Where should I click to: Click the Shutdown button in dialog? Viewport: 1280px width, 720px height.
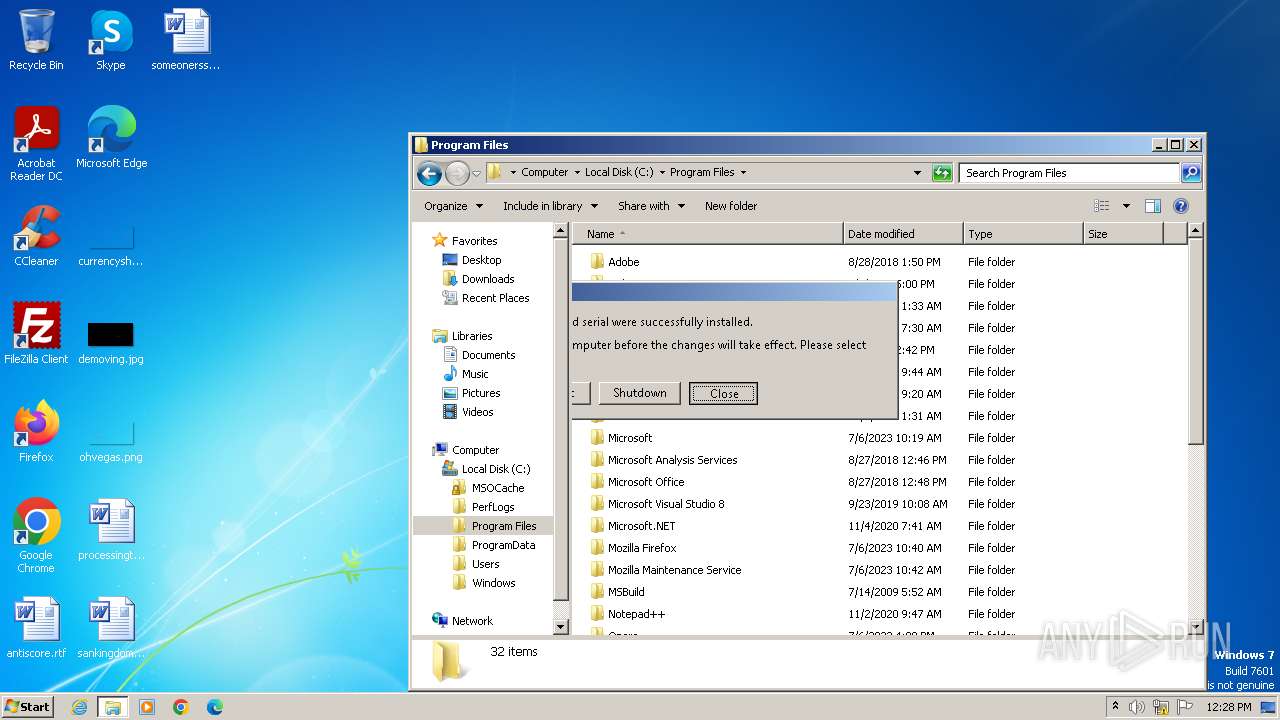640,393
